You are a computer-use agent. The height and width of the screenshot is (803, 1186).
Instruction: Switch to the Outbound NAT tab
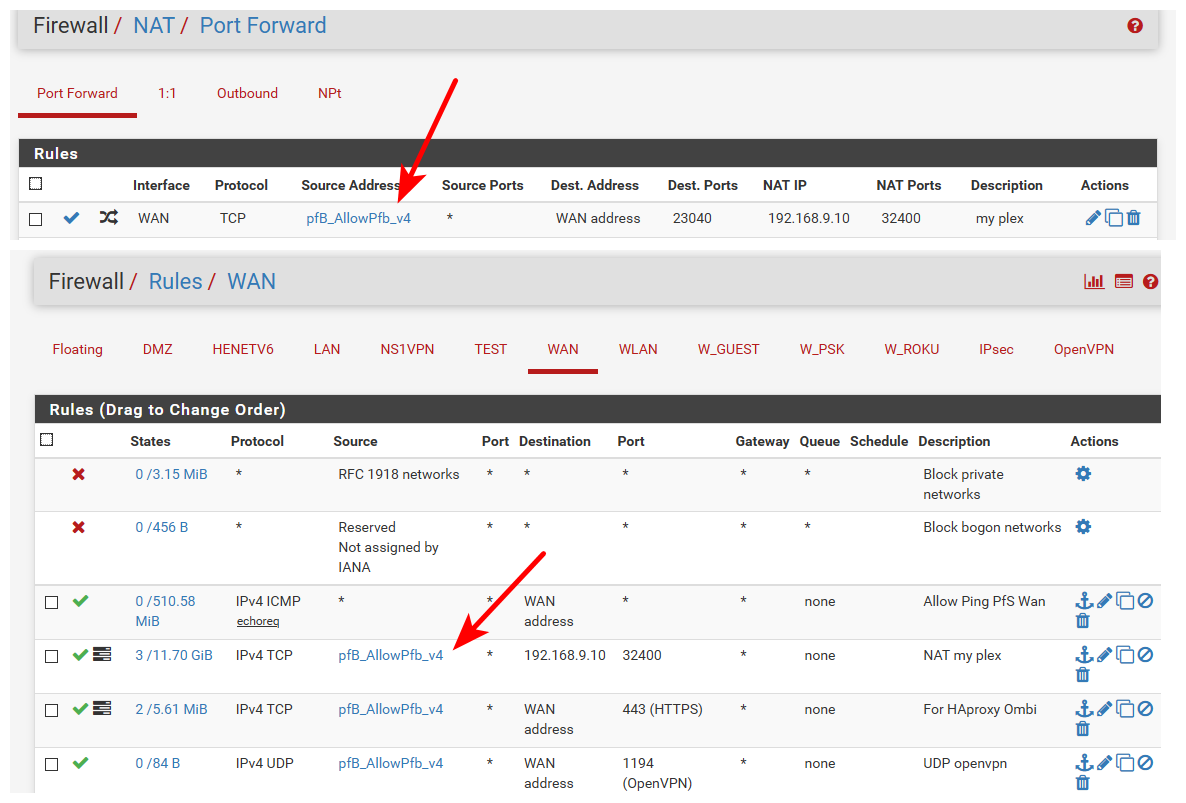(x=247, y=93)
